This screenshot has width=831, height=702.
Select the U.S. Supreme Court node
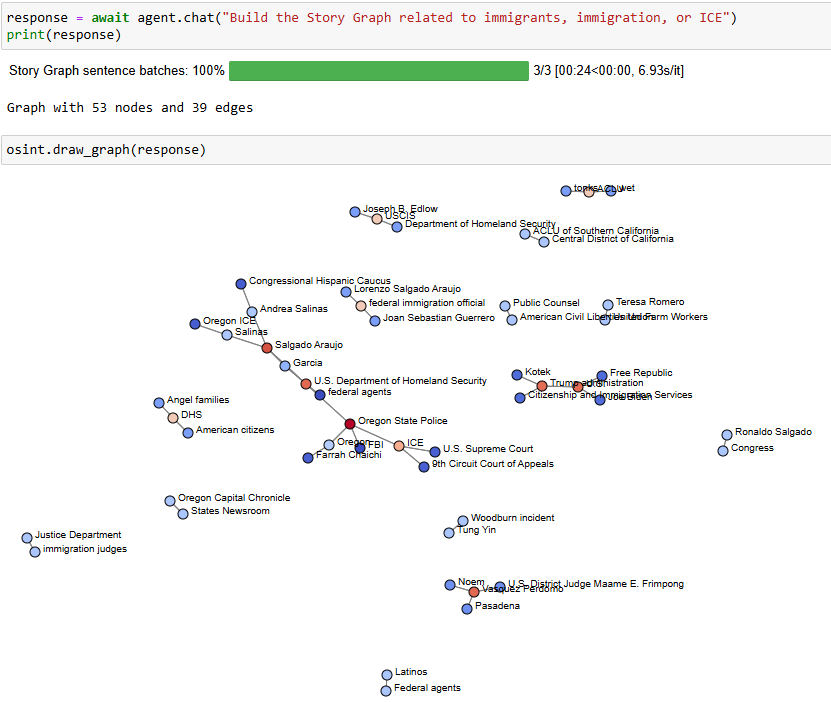click(435, 452)
